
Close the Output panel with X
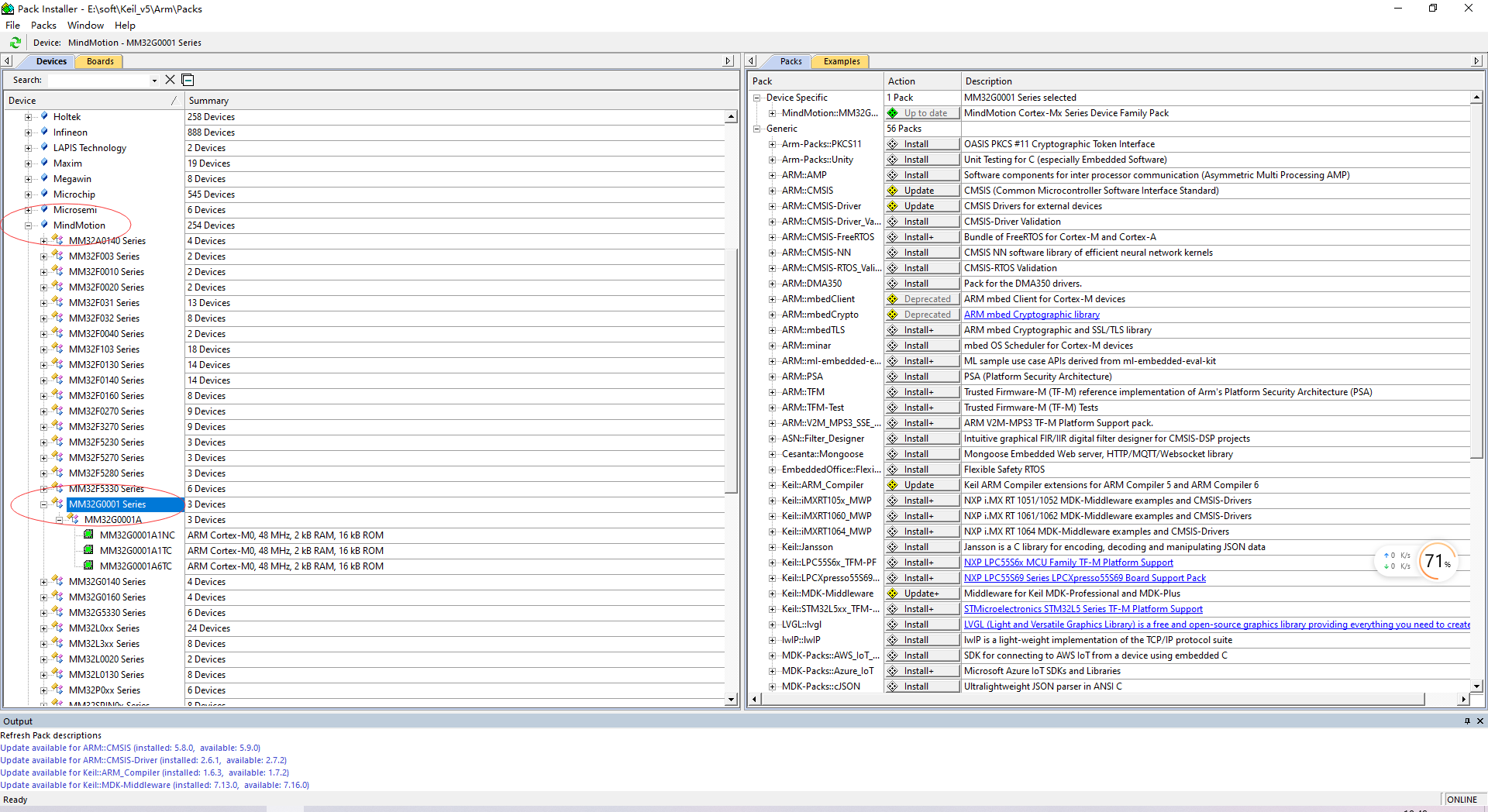click(x=1479, y=721)
